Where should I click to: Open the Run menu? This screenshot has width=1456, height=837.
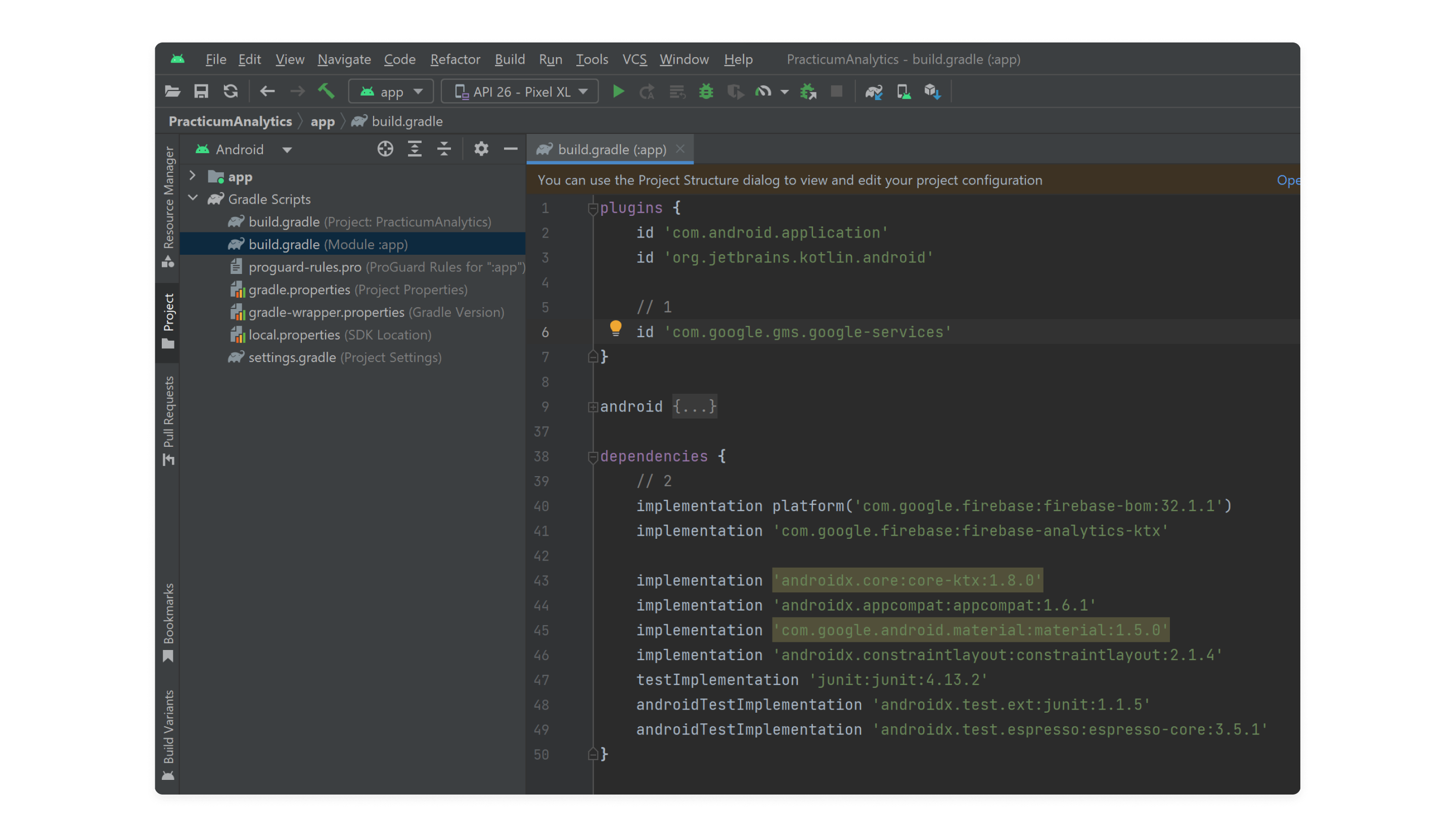(x=551, y=59)
